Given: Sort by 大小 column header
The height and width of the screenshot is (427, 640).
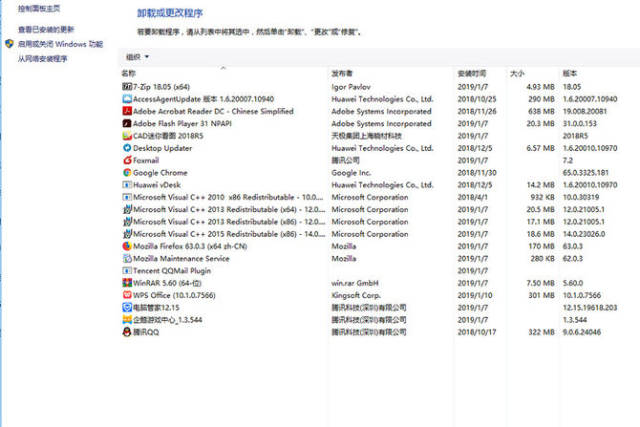Looking at the screenshot, I should point(517,73).
